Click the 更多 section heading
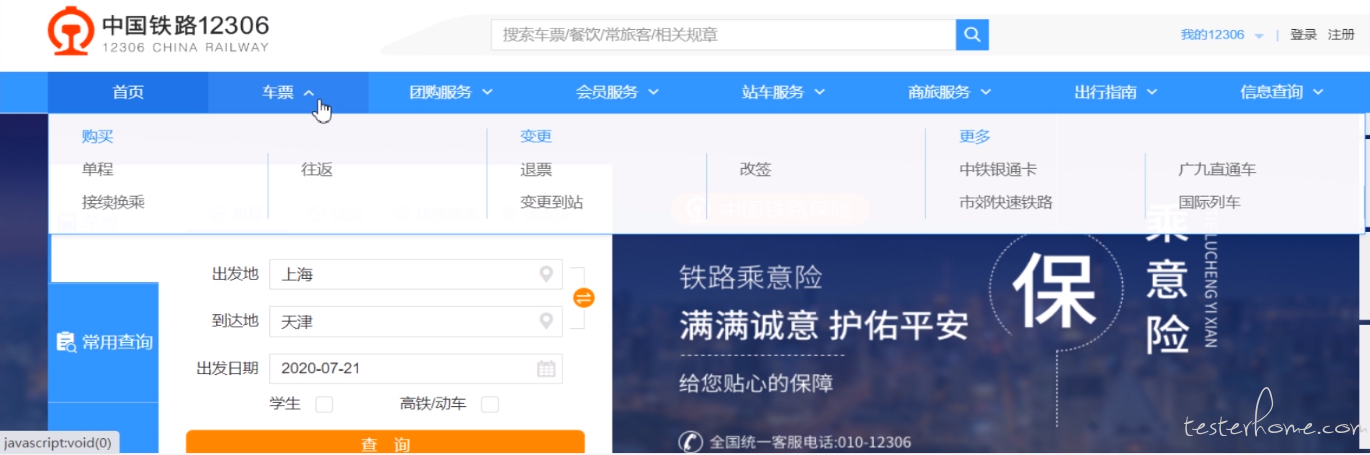 pyautogui.click(x=975, y=137)
